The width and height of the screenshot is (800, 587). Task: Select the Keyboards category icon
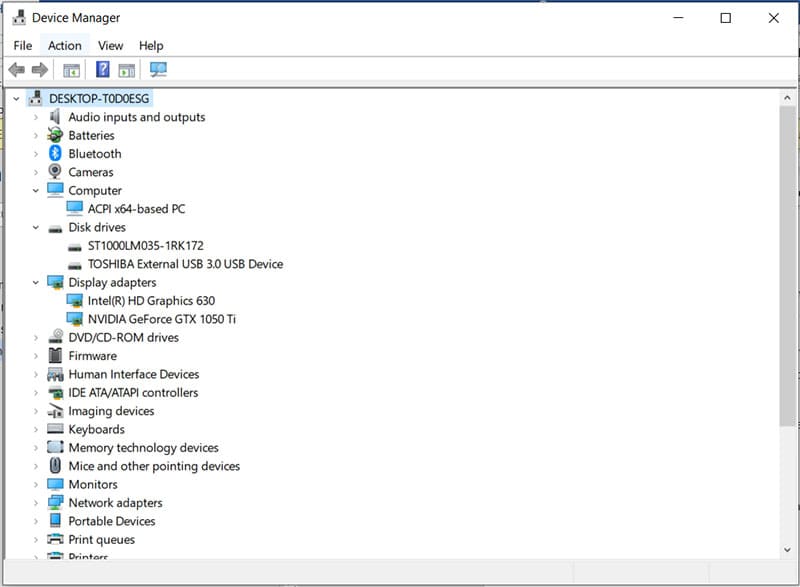[x=55, y=429]
